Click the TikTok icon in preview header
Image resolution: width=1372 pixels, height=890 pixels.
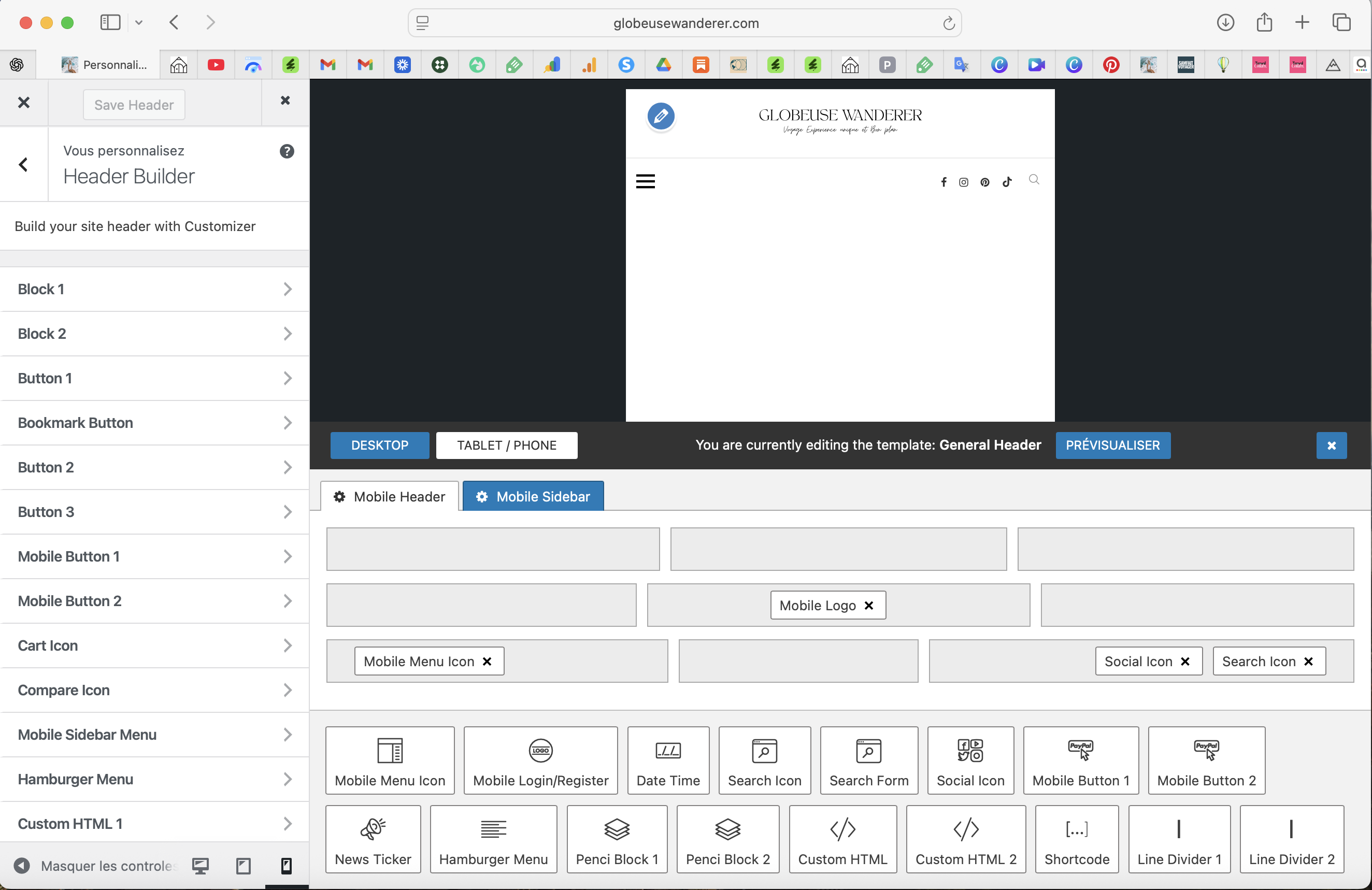(1007, 182)
